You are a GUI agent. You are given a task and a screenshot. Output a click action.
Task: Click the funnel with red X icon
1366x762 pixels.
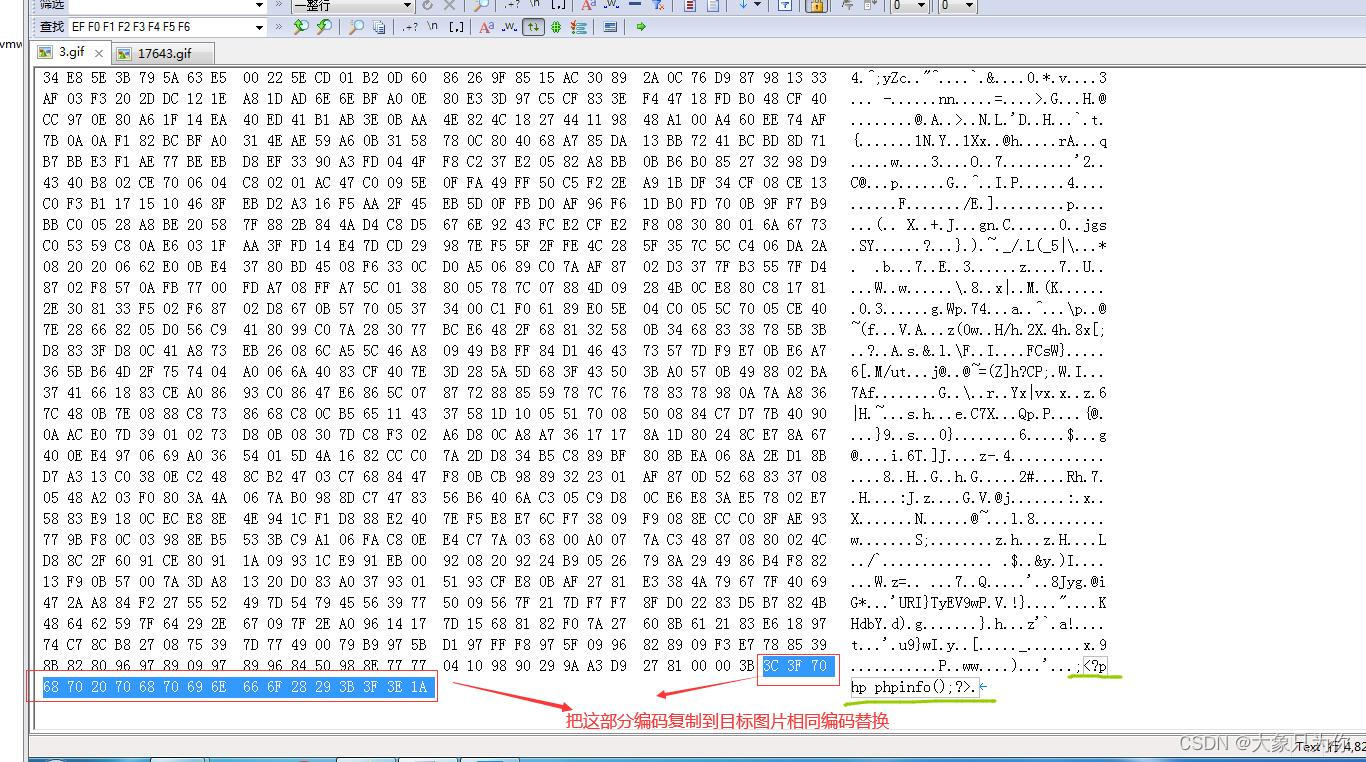pyautogui.click(x=658, y=5)
